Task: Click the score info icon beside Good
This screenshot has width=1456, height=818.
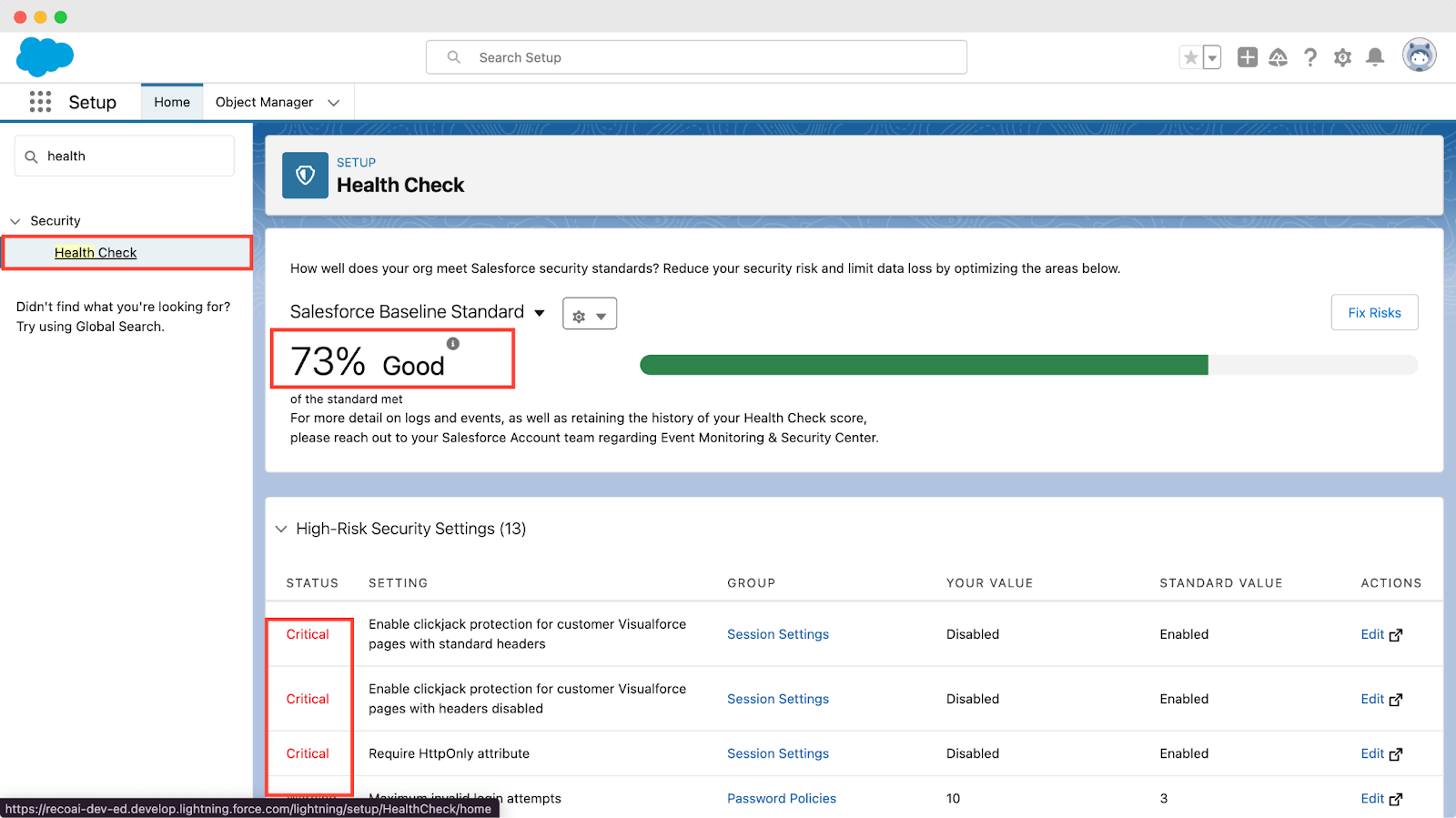Action: [453, 344]
